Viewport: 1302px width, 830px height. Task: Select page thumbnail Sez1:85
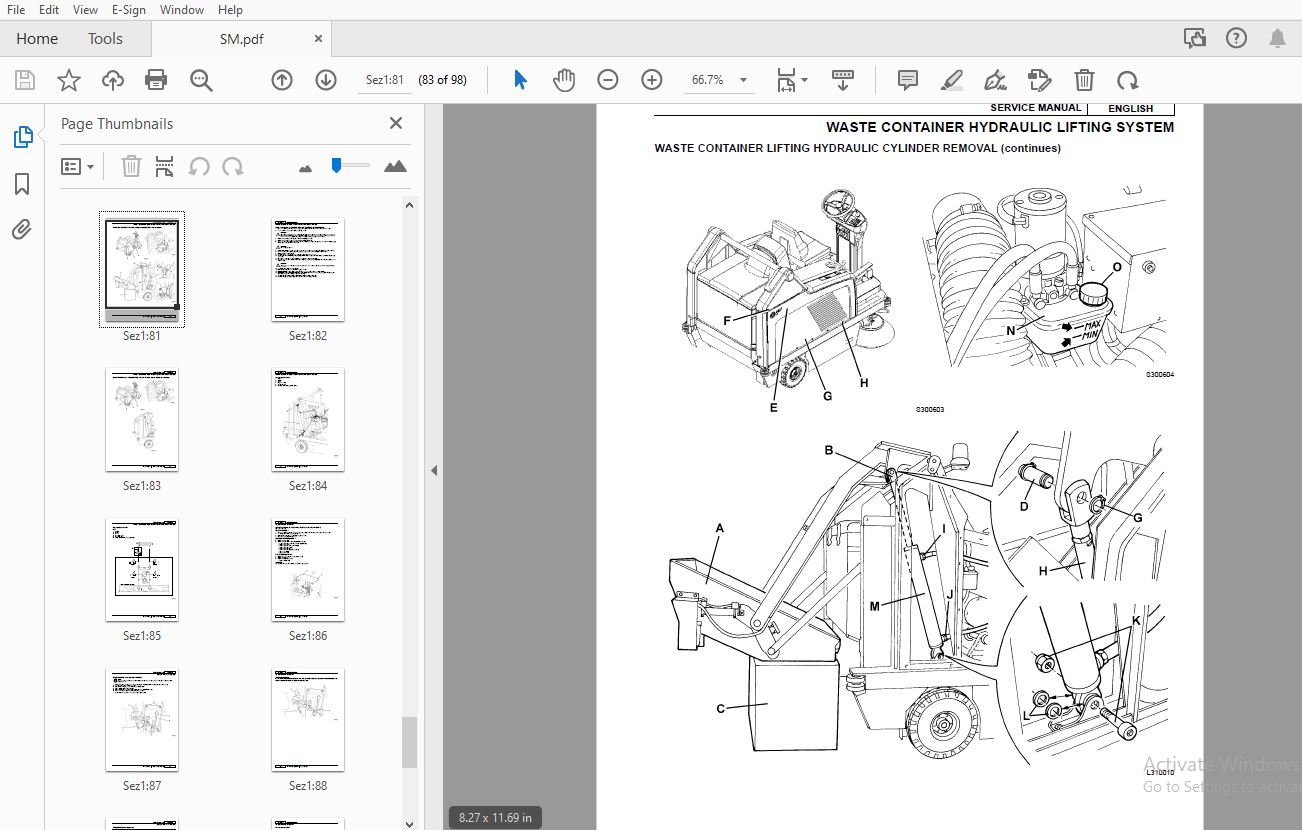click(142, 569)
